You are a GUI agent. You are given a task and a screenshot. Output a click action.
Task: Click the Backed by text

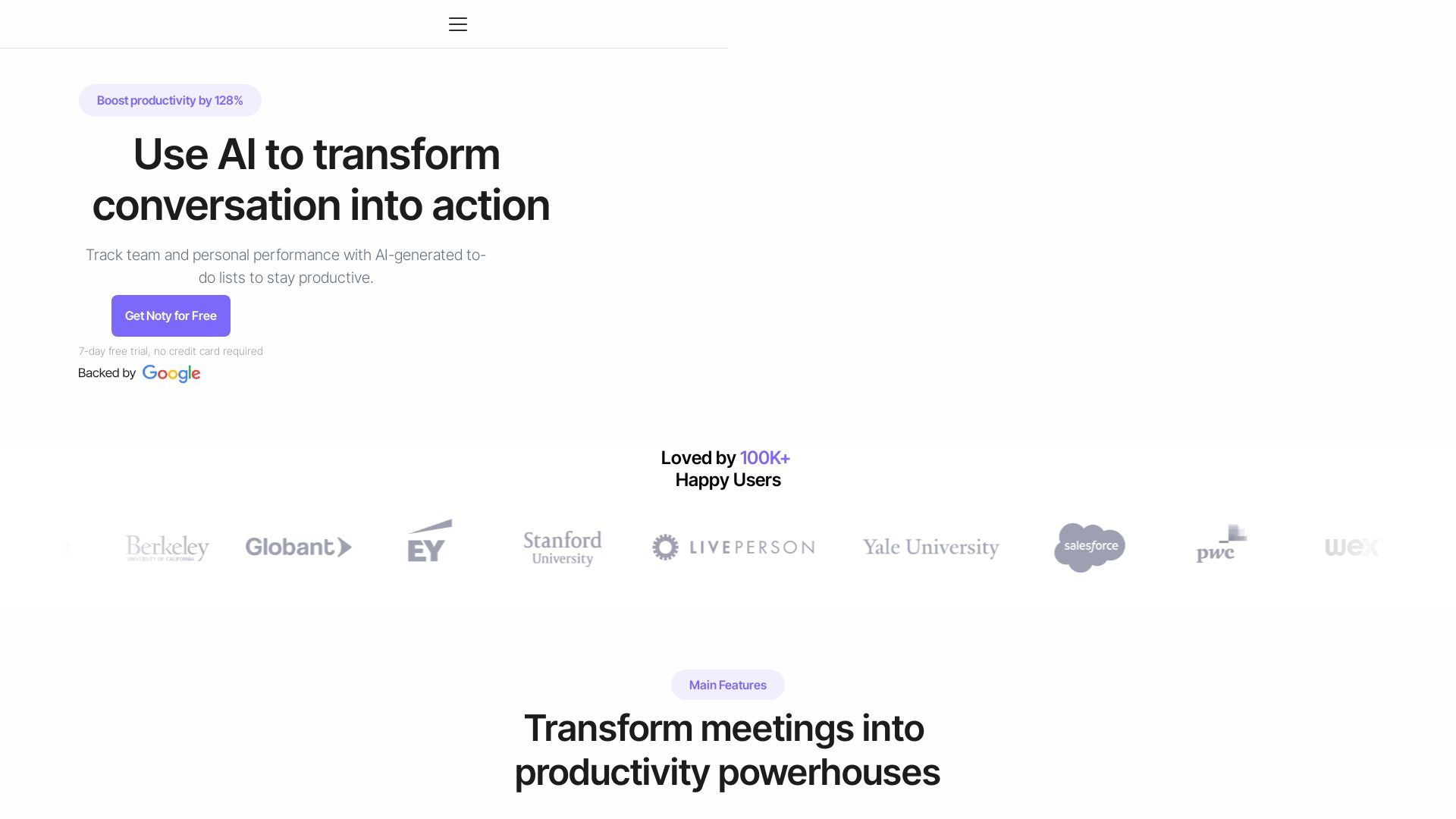[107, 373]
